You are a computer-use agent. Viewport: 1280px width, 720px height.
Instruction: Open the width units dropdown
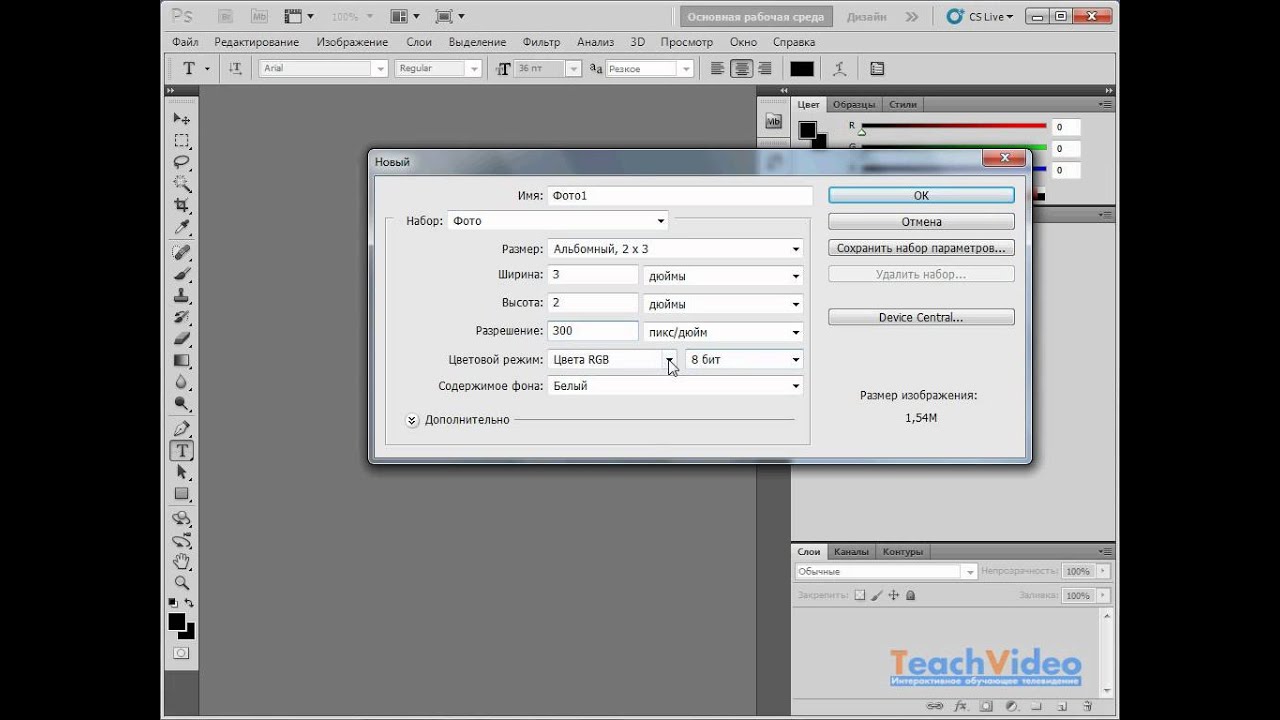pyautogui.click(x=723, y=276)
